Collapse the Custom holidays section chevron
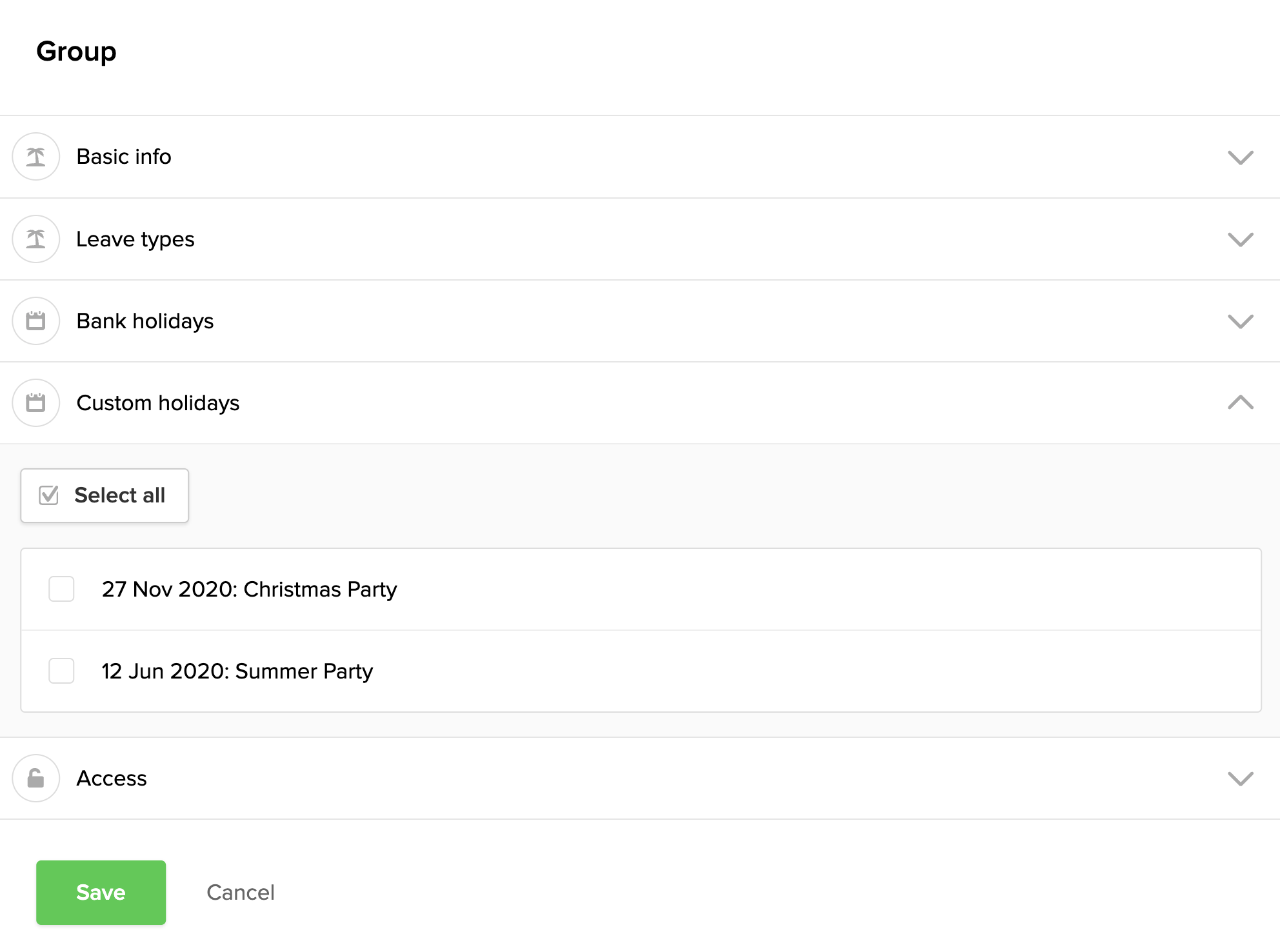 [1240, 403]
